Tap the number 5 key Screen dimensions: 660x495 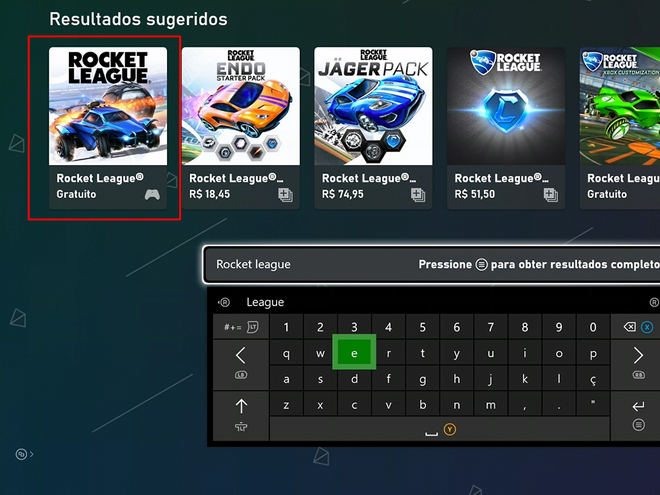point(422,327)
